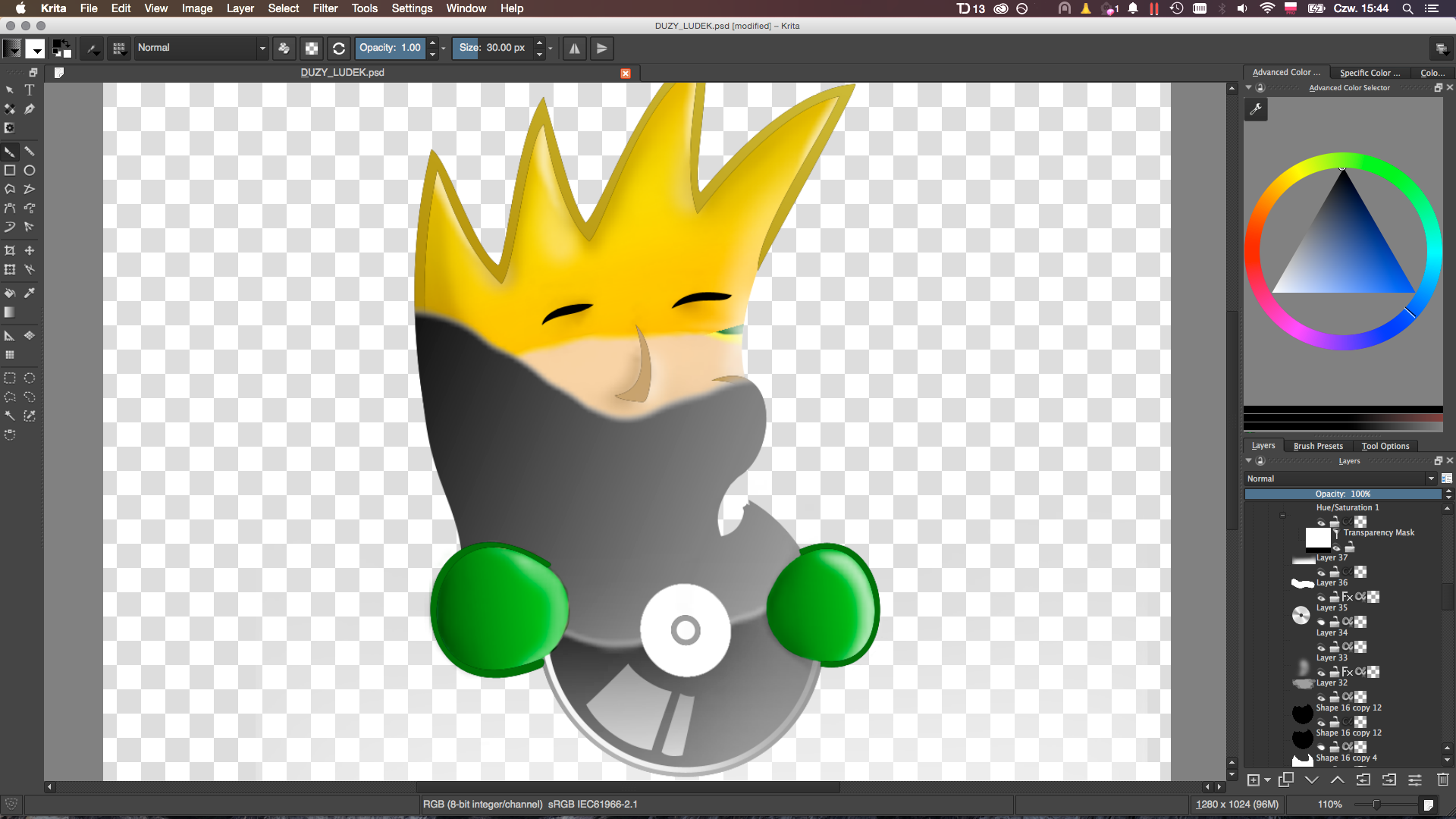The image size is (1456, 819).
Task: Select the Fill bucket tool
Action: coord(10,293)
